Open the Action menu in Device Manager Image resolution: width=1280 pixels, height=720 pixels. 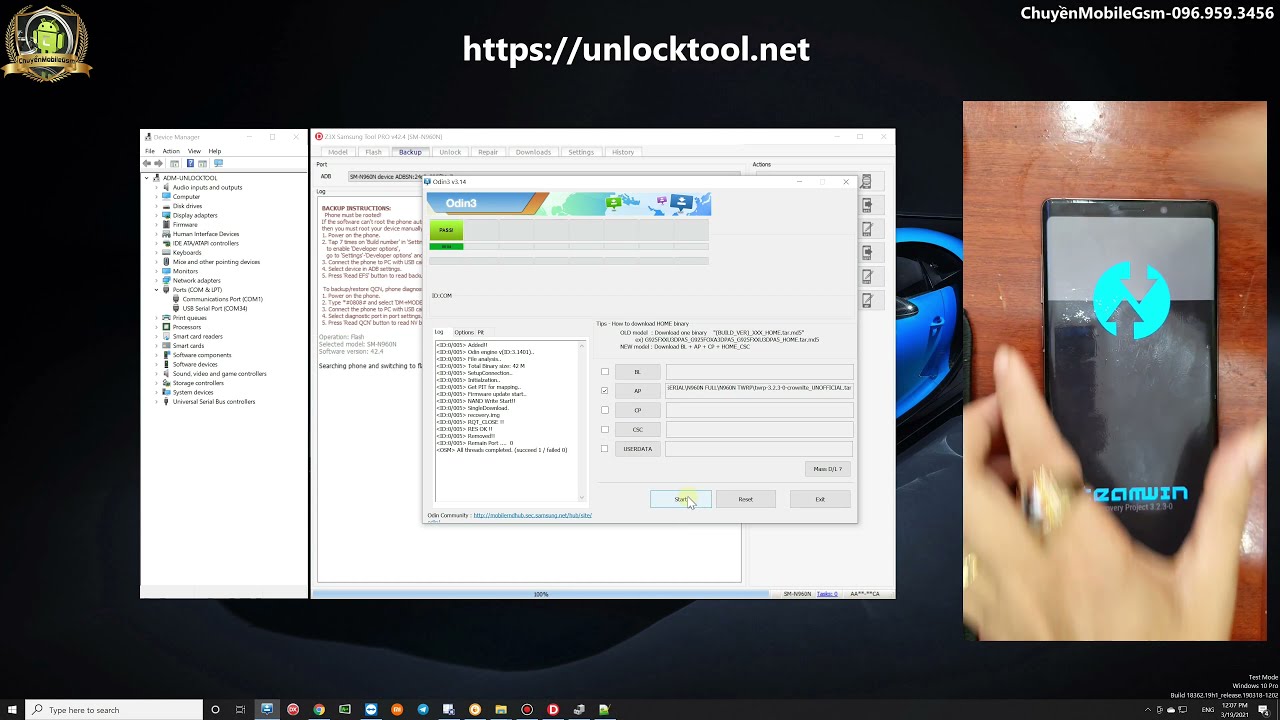(x=171, y=151)
